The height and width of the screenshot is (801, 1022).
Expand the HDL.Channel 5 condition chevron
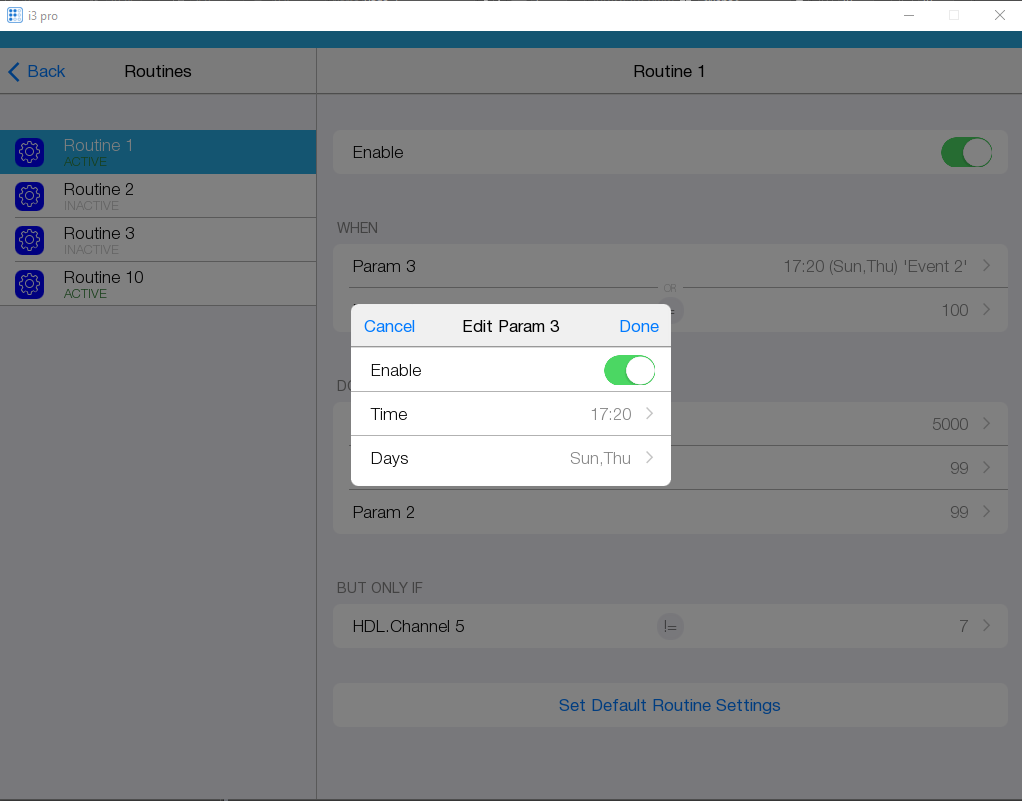coord(987,626)
